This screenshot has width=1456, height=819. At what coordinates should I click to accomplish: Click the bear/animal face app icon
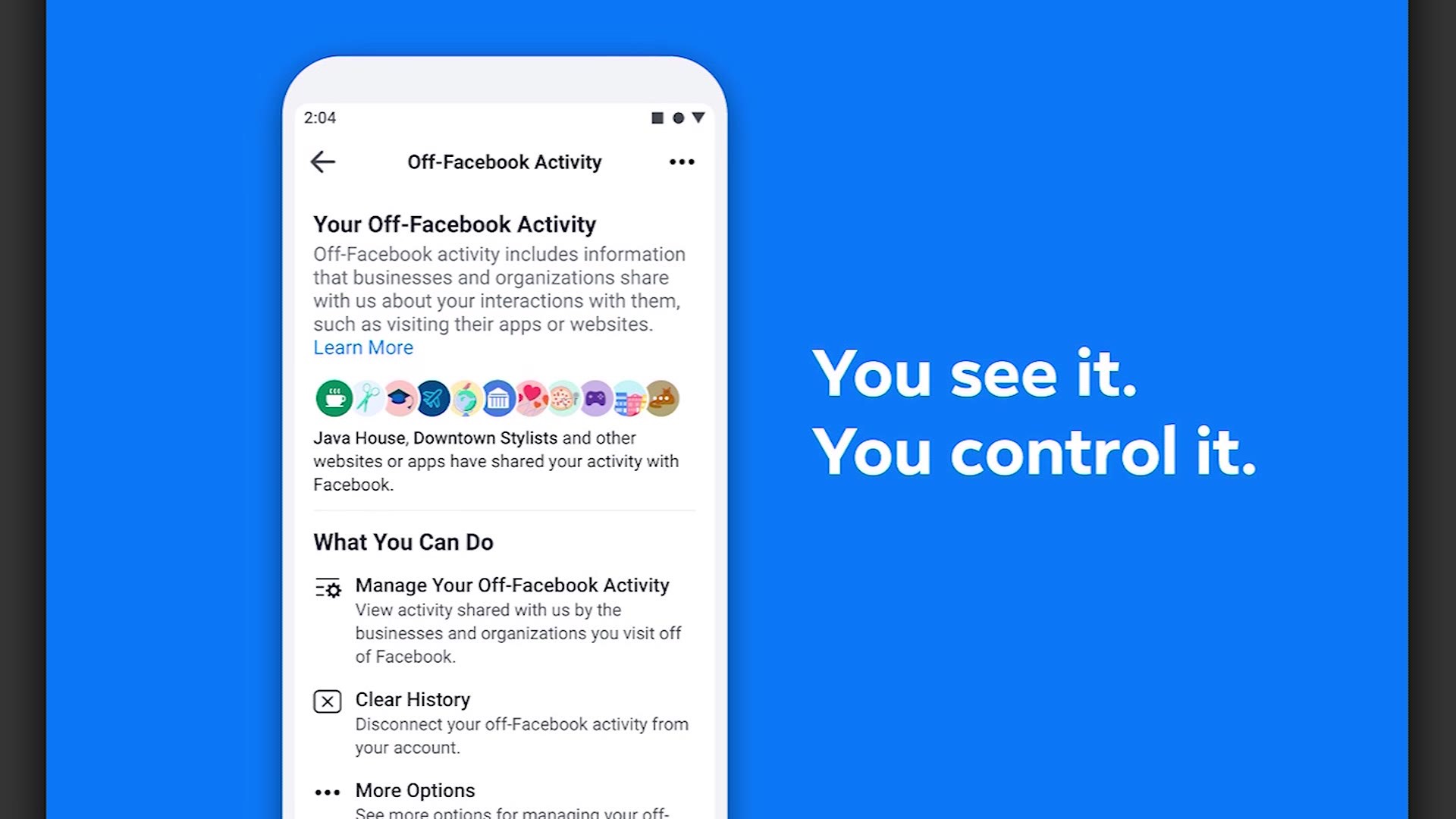click(x=663, y=398)
